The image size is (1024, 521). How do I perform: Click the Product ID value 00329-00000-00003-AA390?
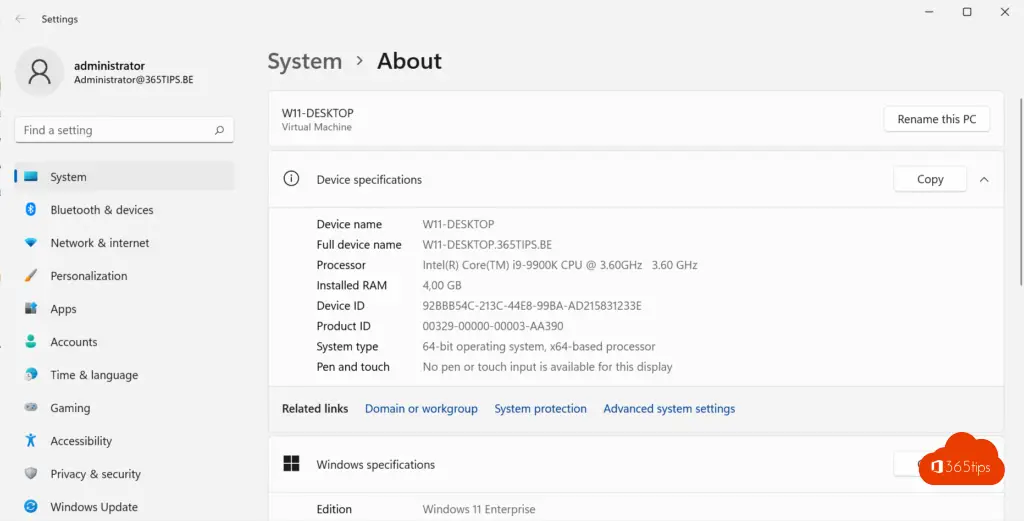(493, 326)
